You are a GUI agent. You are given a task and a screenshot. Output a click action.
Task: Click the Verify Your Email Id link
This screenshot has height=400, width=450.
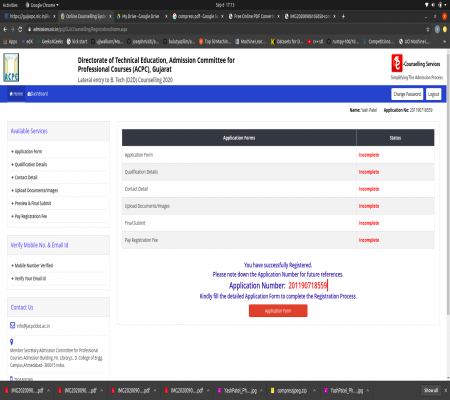coord(30,278)
